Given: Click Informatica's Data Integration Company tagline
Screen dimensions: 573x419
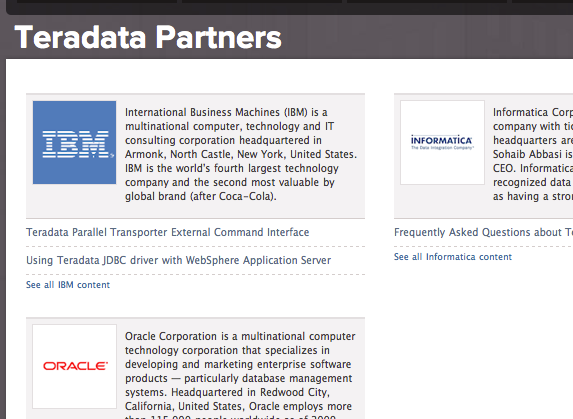Looking at the screenshot, I should click(x=442, y=148).
